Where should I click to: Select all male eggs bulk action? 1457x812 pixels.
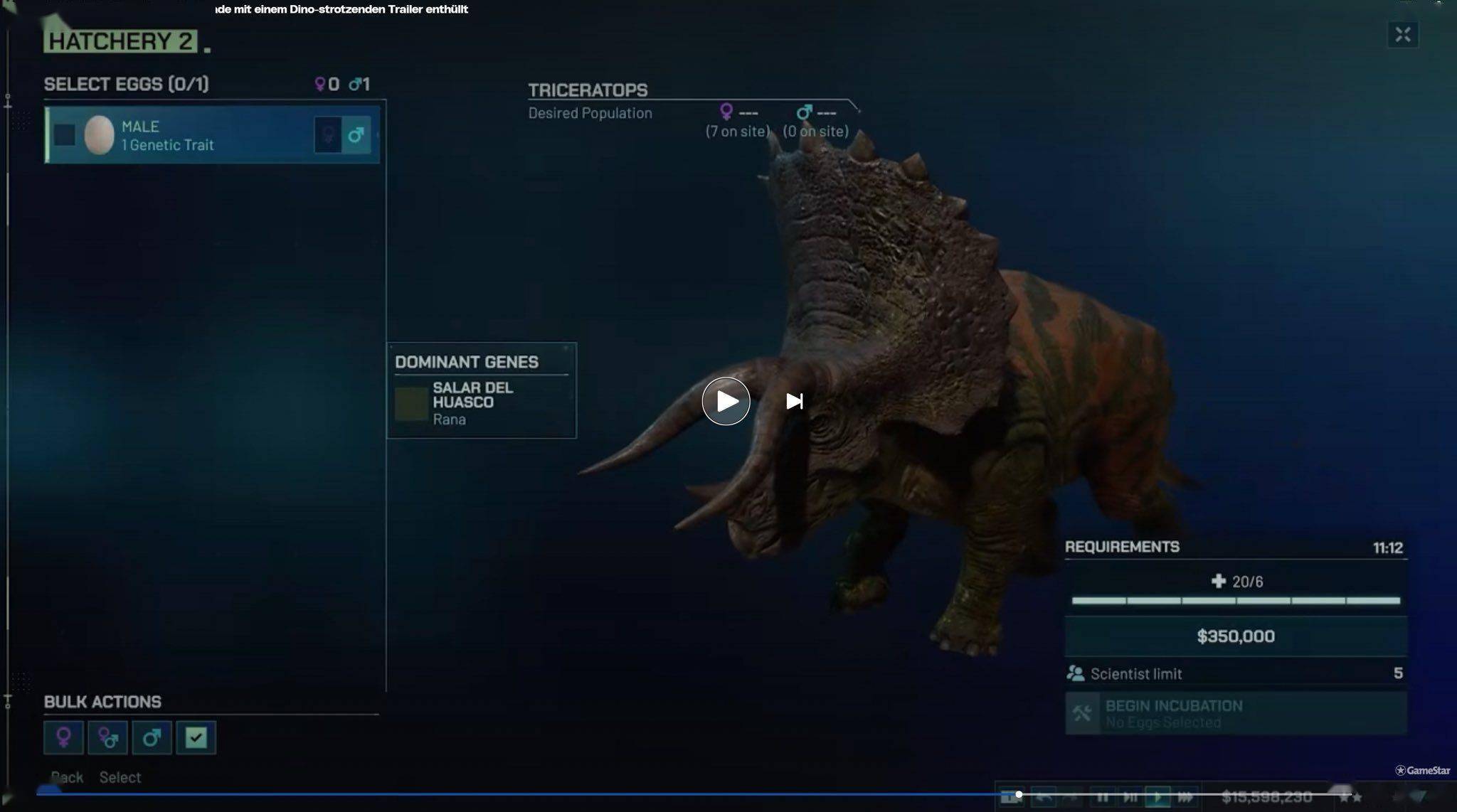point(152,737)
